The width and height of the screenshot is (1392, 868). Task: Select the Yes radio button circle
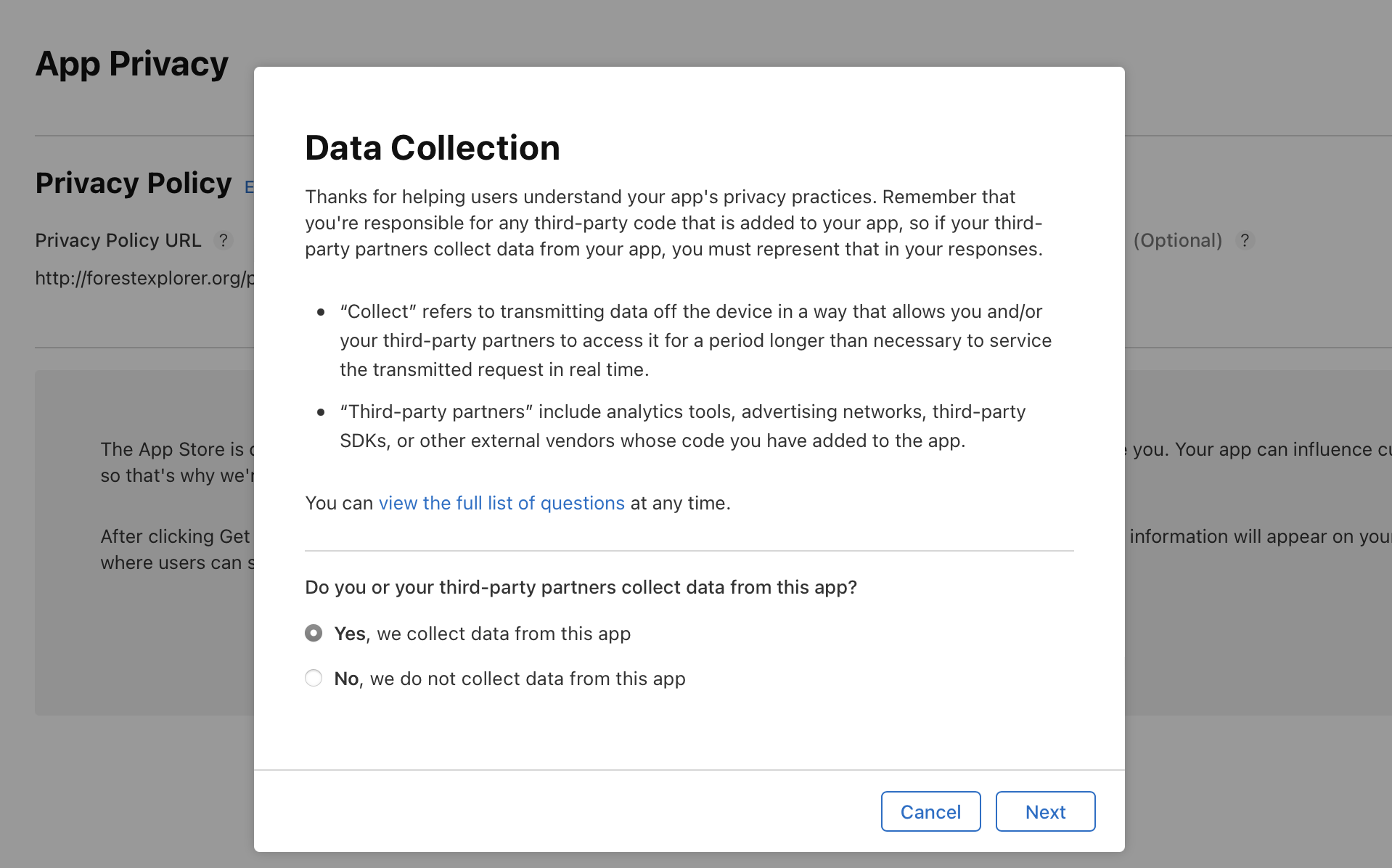[x=314, y=633]
